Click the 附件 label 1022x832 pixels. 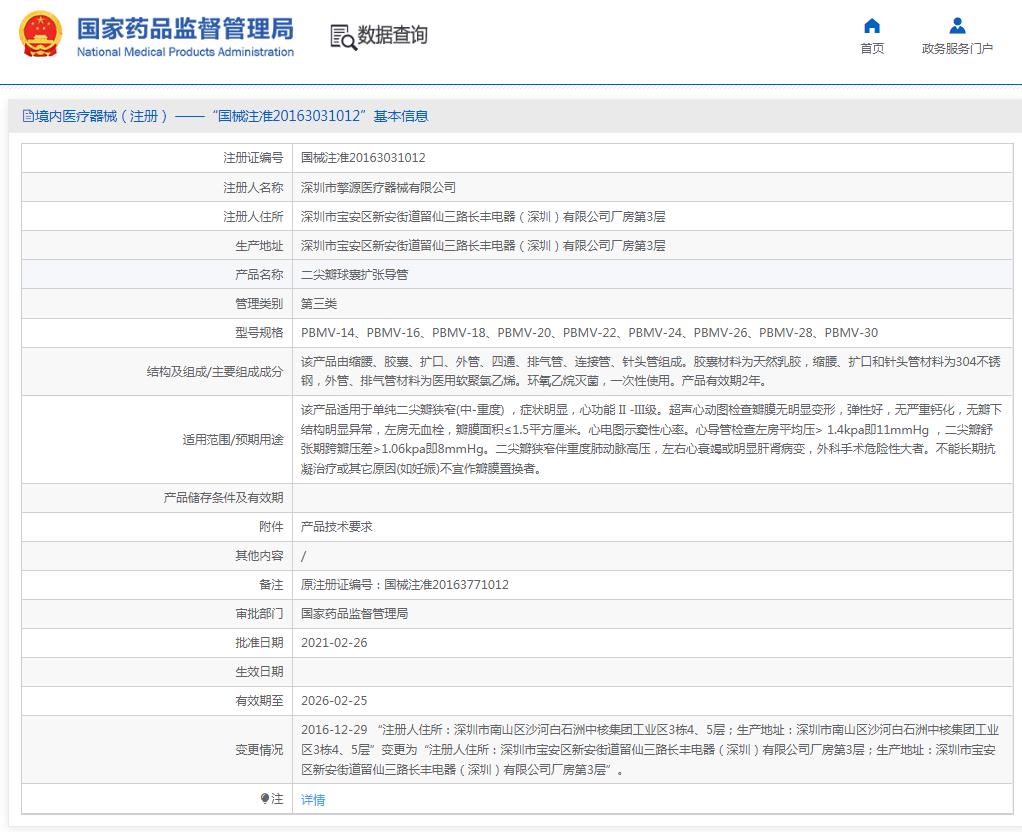coord(271,527)
